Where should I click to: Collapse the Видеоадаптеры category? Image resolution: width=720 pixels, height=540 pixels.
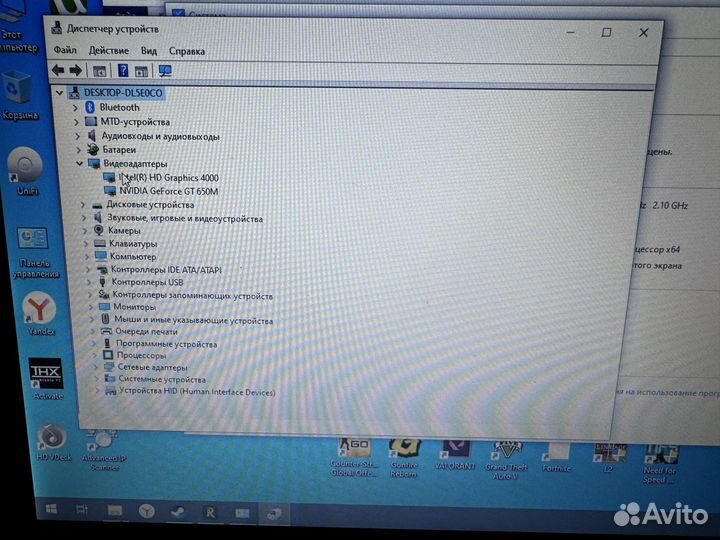(80, 163)
